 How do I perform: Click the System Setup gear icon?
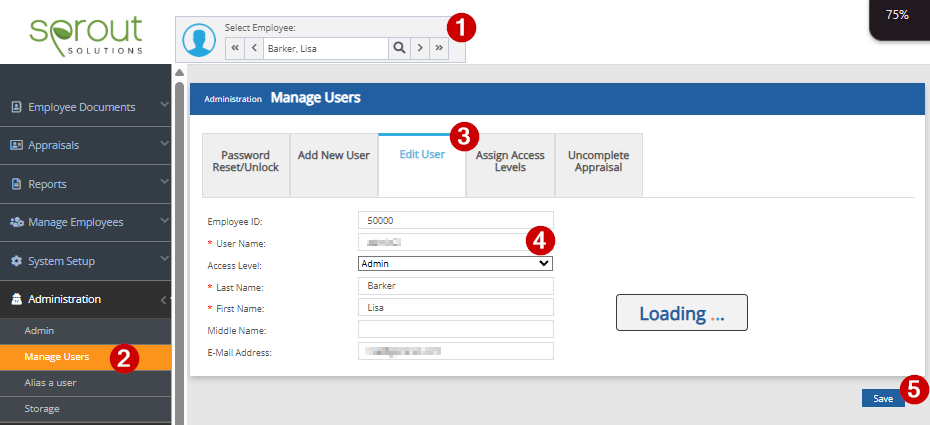coord(16,261)
